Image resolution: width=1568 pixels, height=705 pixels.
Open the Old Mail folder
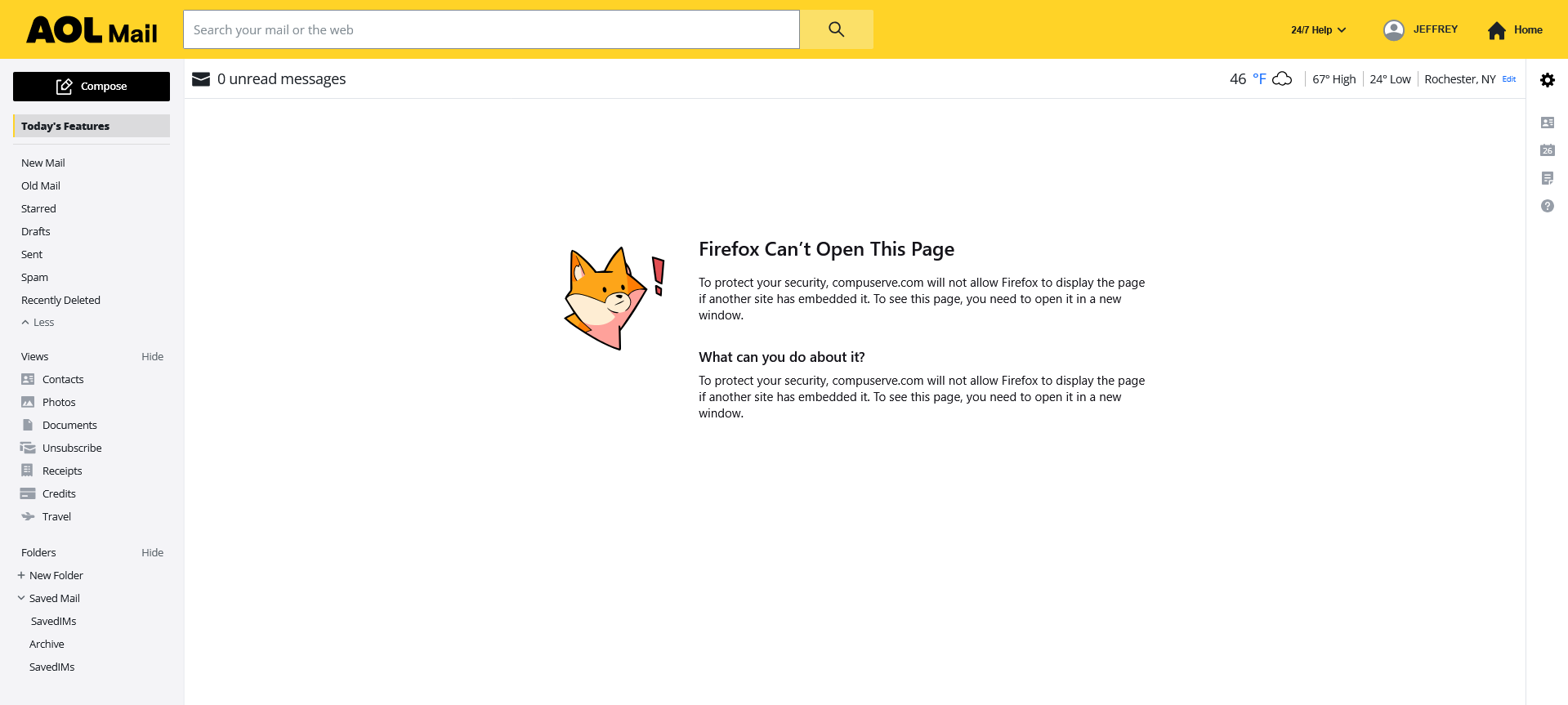tap(41, 185)
